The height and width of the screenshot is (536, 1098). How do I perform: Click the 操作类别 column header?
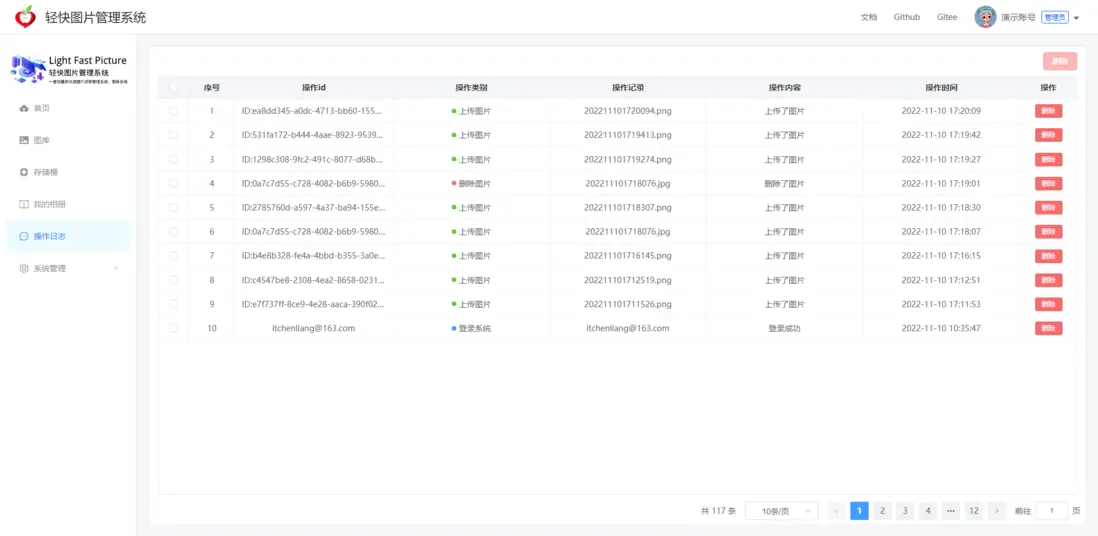(471, 88)
